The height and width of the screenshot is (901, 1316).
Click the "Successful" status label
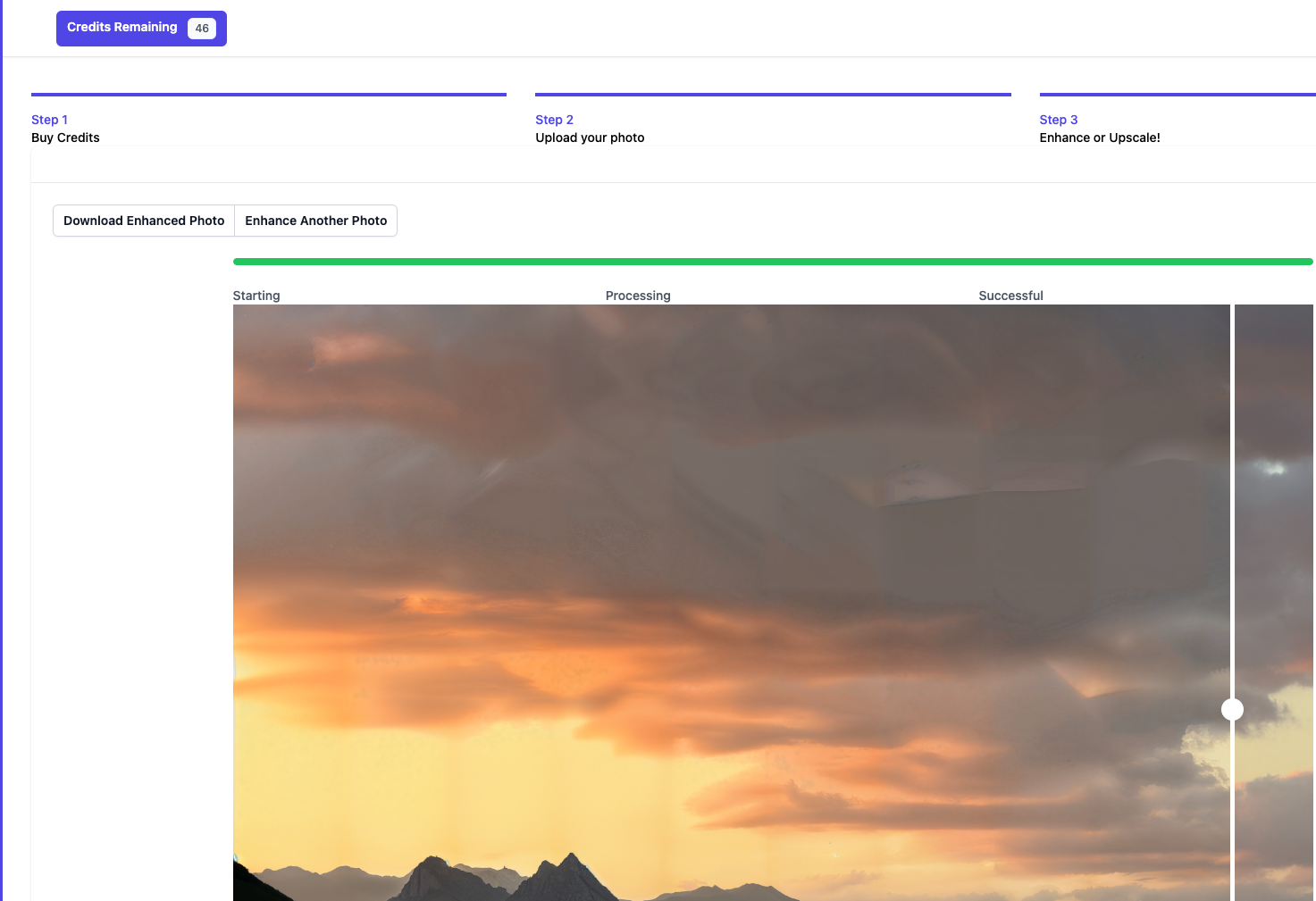[x=1010, y=296]
